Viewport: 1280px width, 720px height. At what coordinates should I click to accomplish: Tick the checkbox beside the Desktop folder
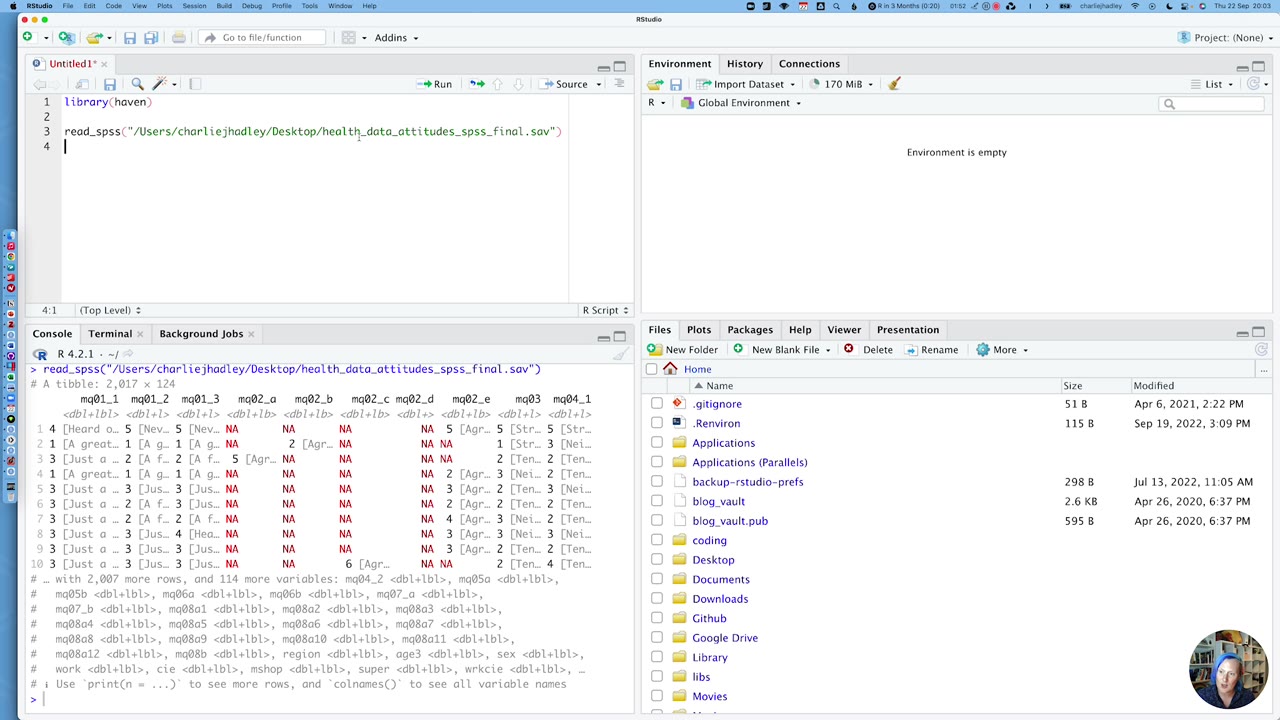[x=657, y=560]
